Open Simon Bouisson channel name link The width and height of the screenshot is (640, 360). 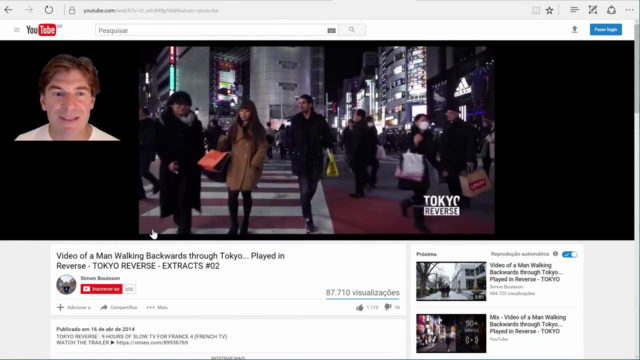click(x=100, y=278)
